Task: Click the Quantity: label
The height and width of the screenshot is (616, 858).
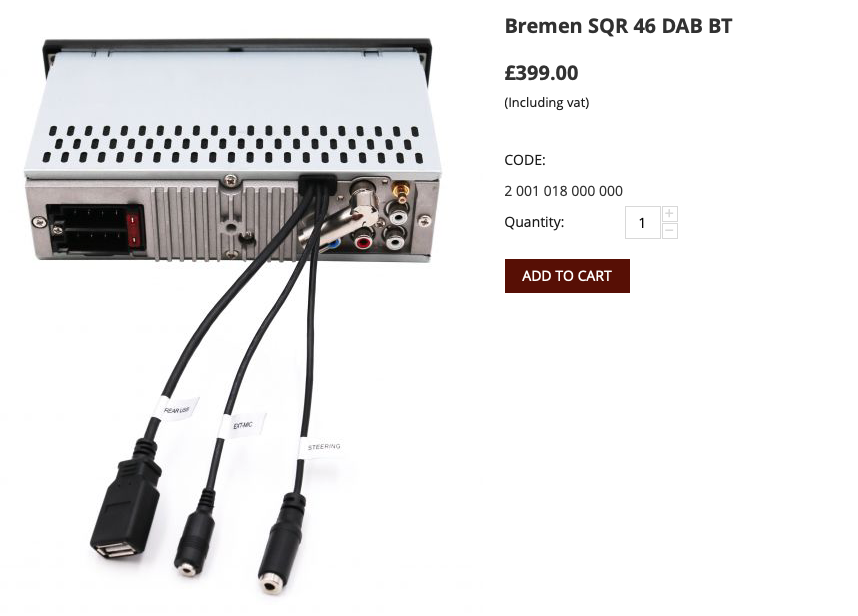Action: pyautogui.click(x=534, y=222)
